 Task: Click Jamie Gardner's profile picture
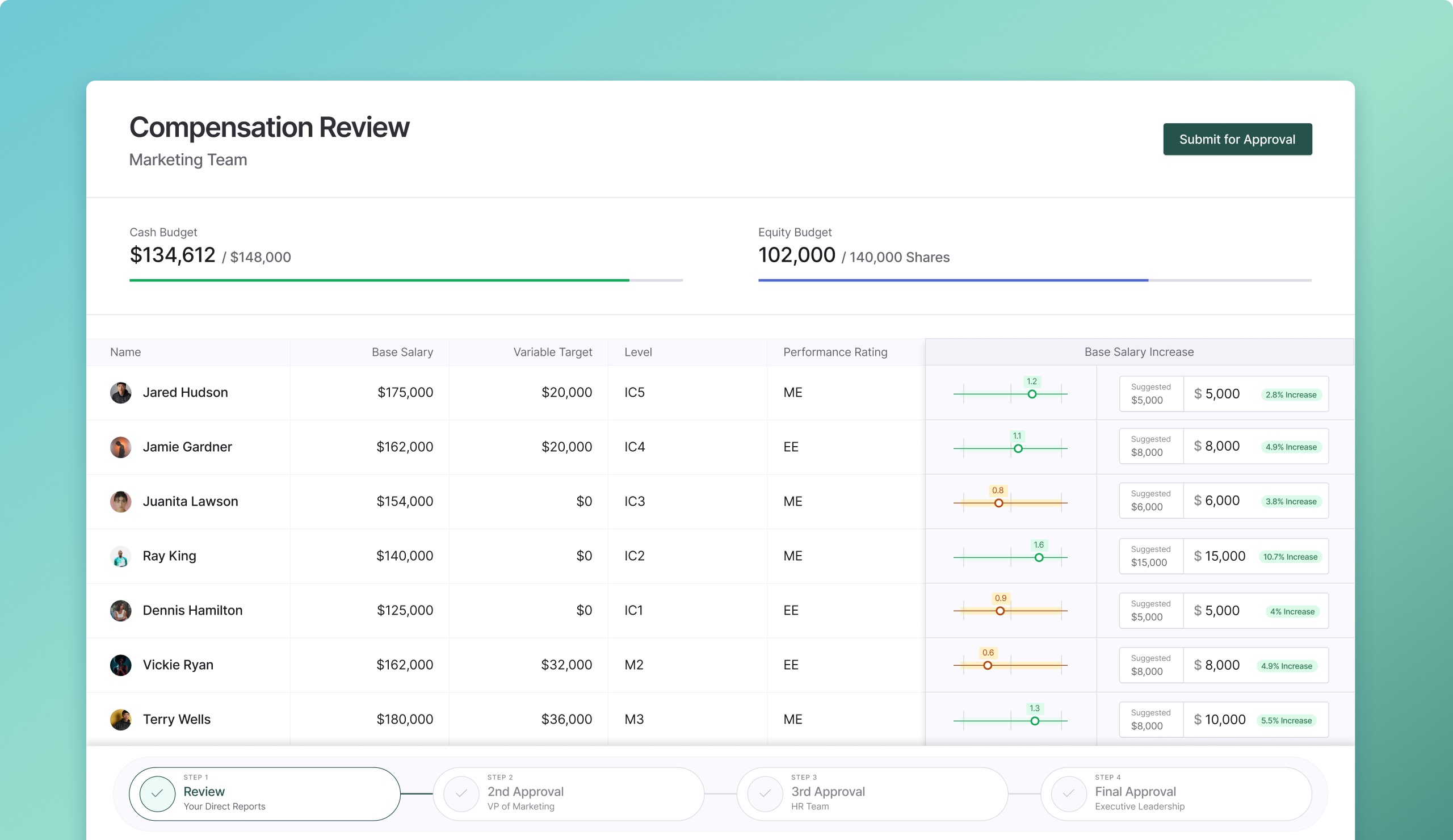click(x=120, y=447)
